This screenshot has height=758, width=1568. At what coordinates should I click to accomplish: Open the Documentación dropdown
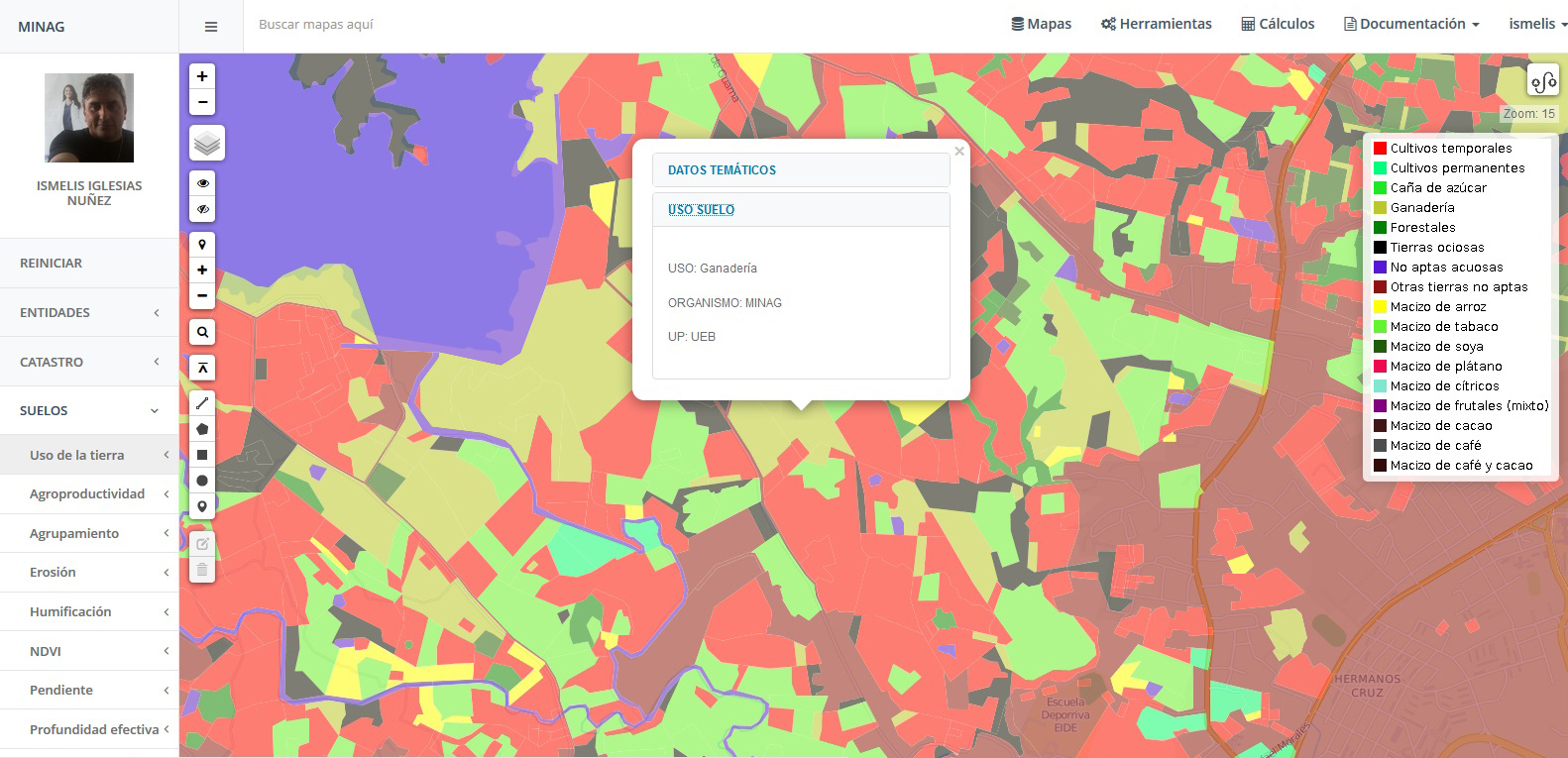[1411, 24]
